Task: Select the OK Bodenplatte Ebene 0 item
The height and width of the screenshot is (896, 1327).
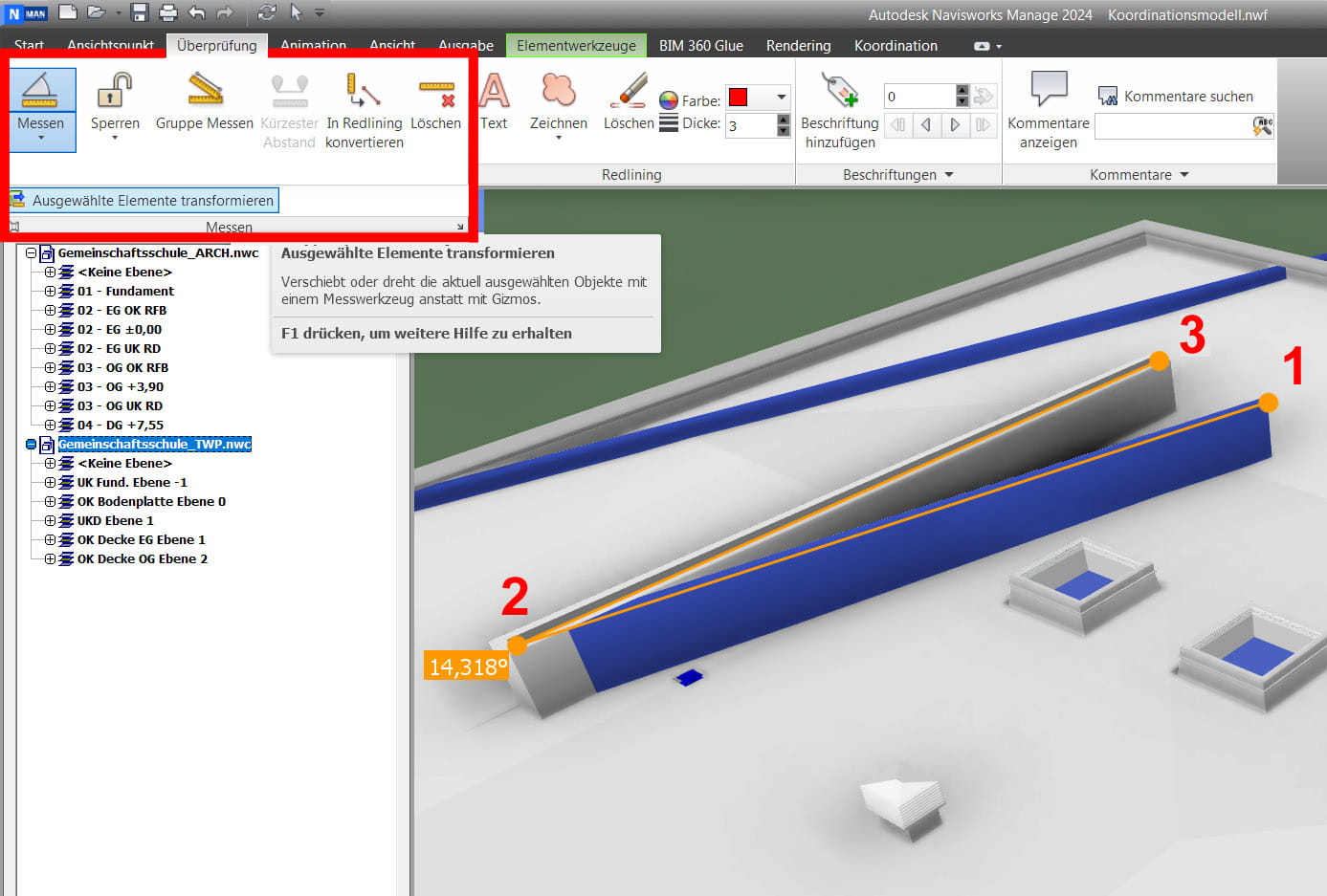Action: [151, 502]
